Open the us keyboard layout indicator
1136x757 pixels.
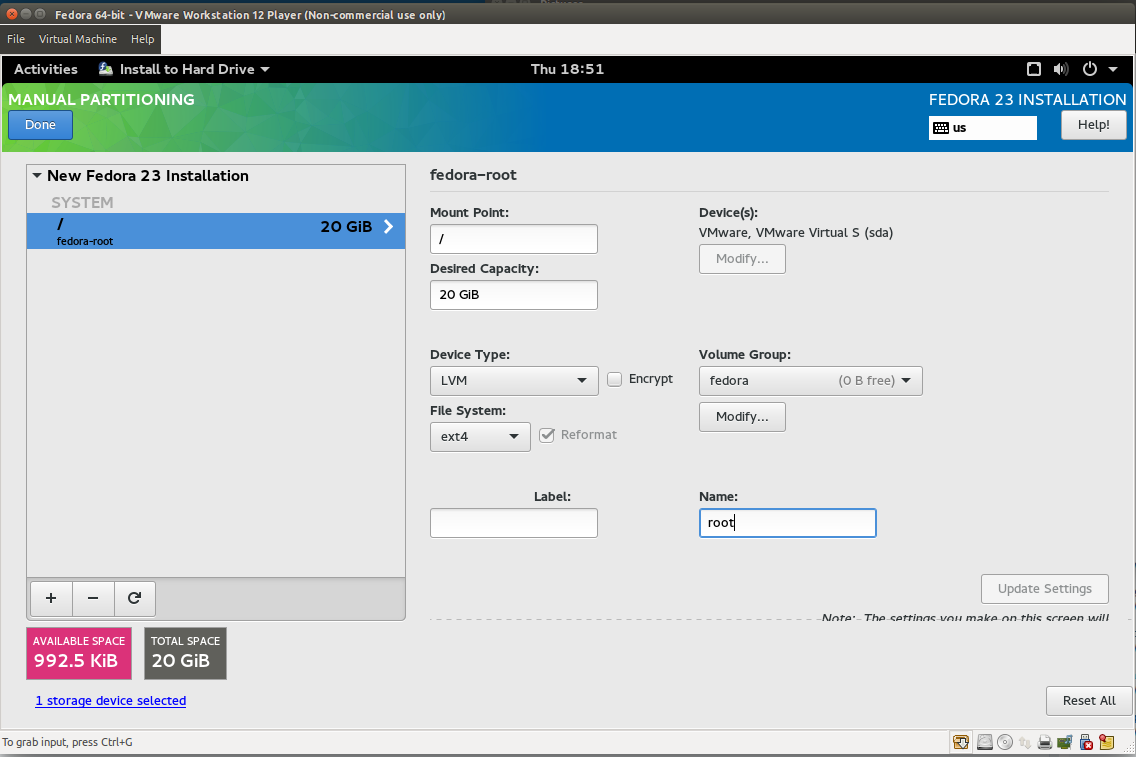click(982, 127)
